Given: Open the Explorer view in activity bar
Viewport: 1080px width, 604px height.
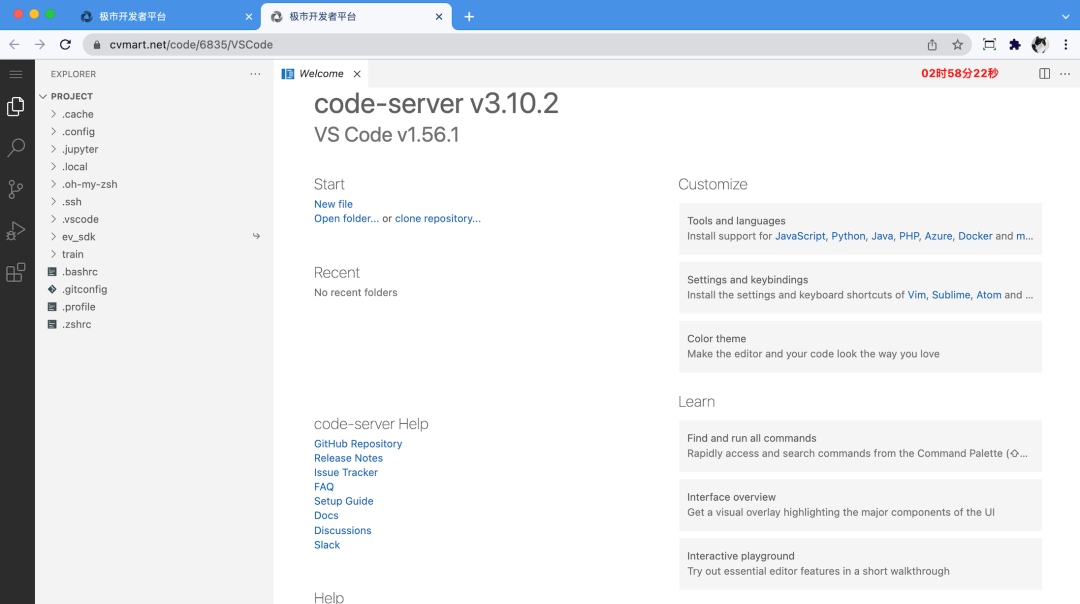Looking at the screenshot, I should (16, 106).
